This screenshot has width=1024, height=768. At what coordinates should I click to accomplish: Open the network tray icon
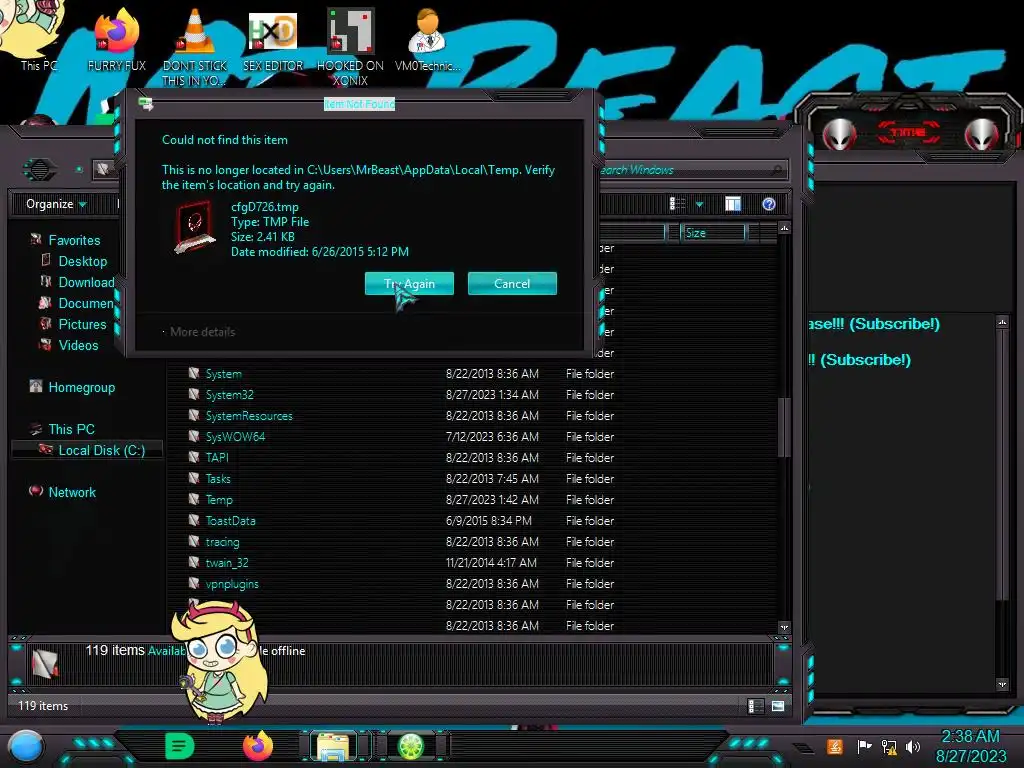pos(889,746)
